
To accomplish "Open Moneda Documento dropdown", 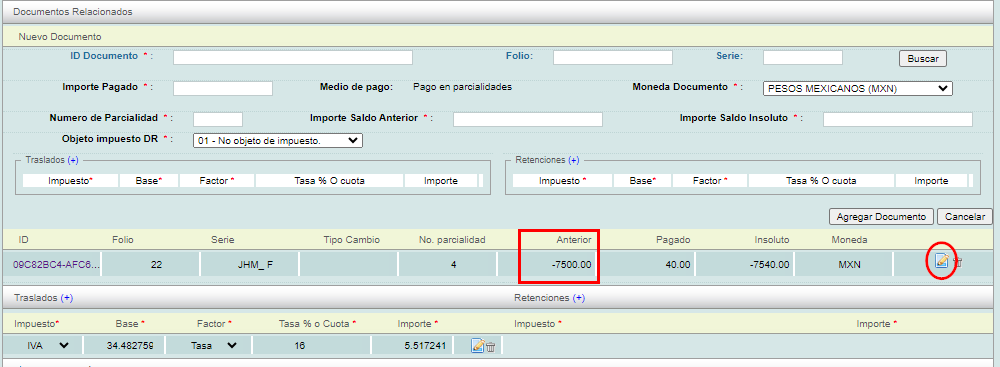I will (x=858, y=89).
